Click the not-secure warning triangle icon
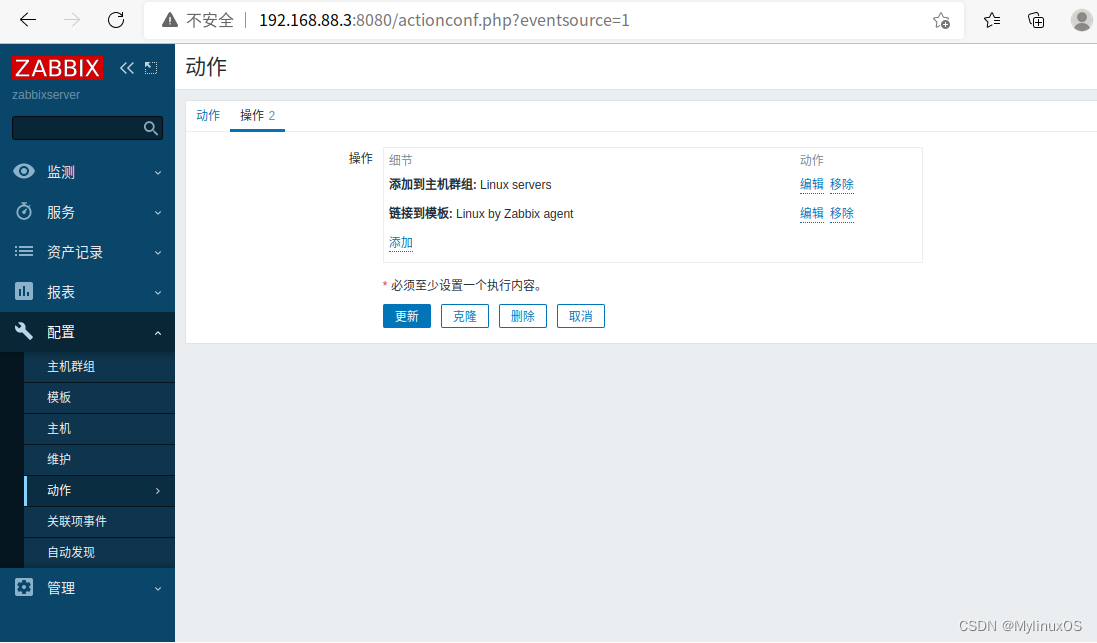1097x643 pixels. click(170, 20)
